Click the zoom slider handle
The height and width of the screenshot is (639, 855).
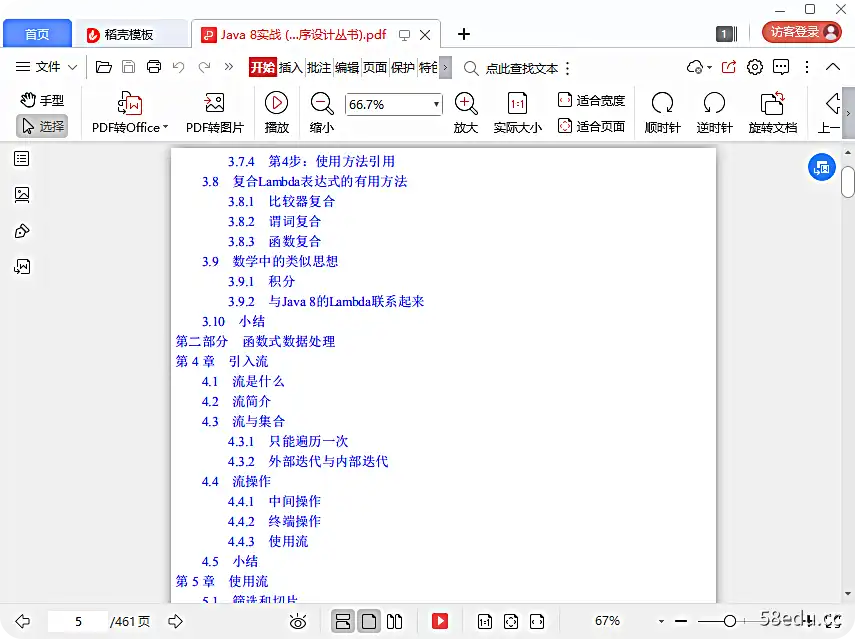[x=730, y=620]
